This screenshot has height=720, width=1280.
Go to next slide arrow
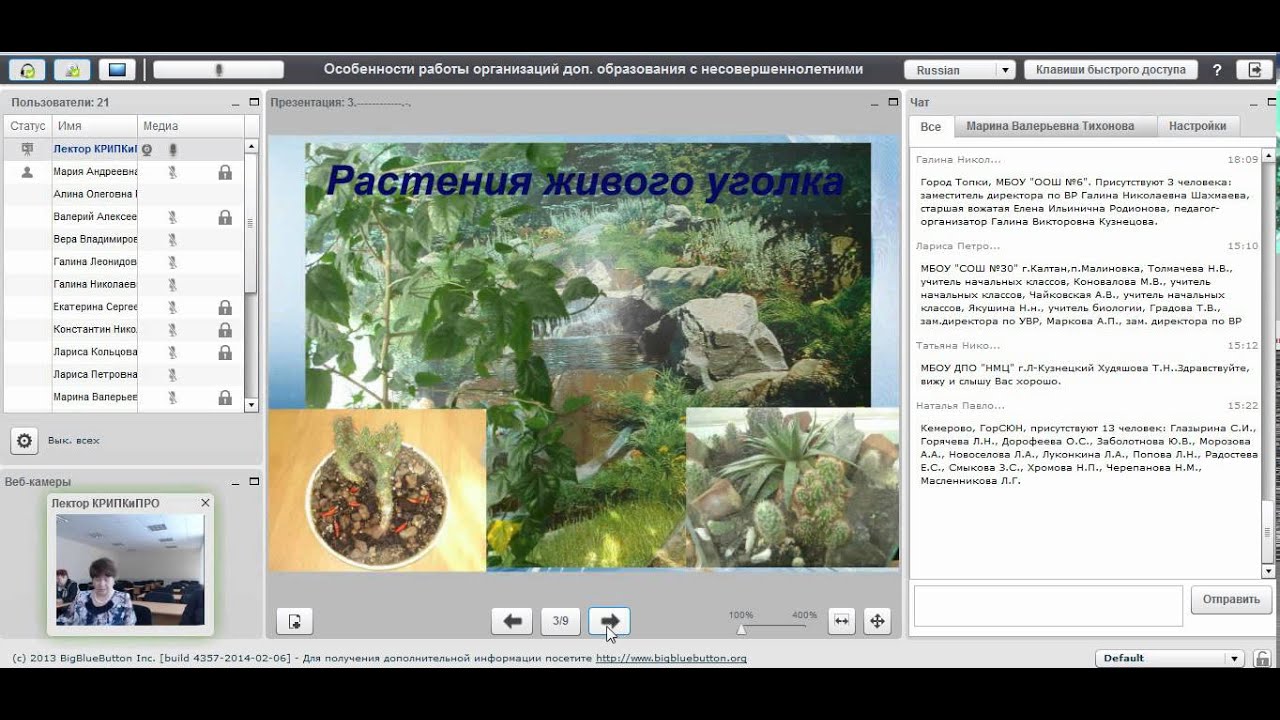[x=609, y=621]
